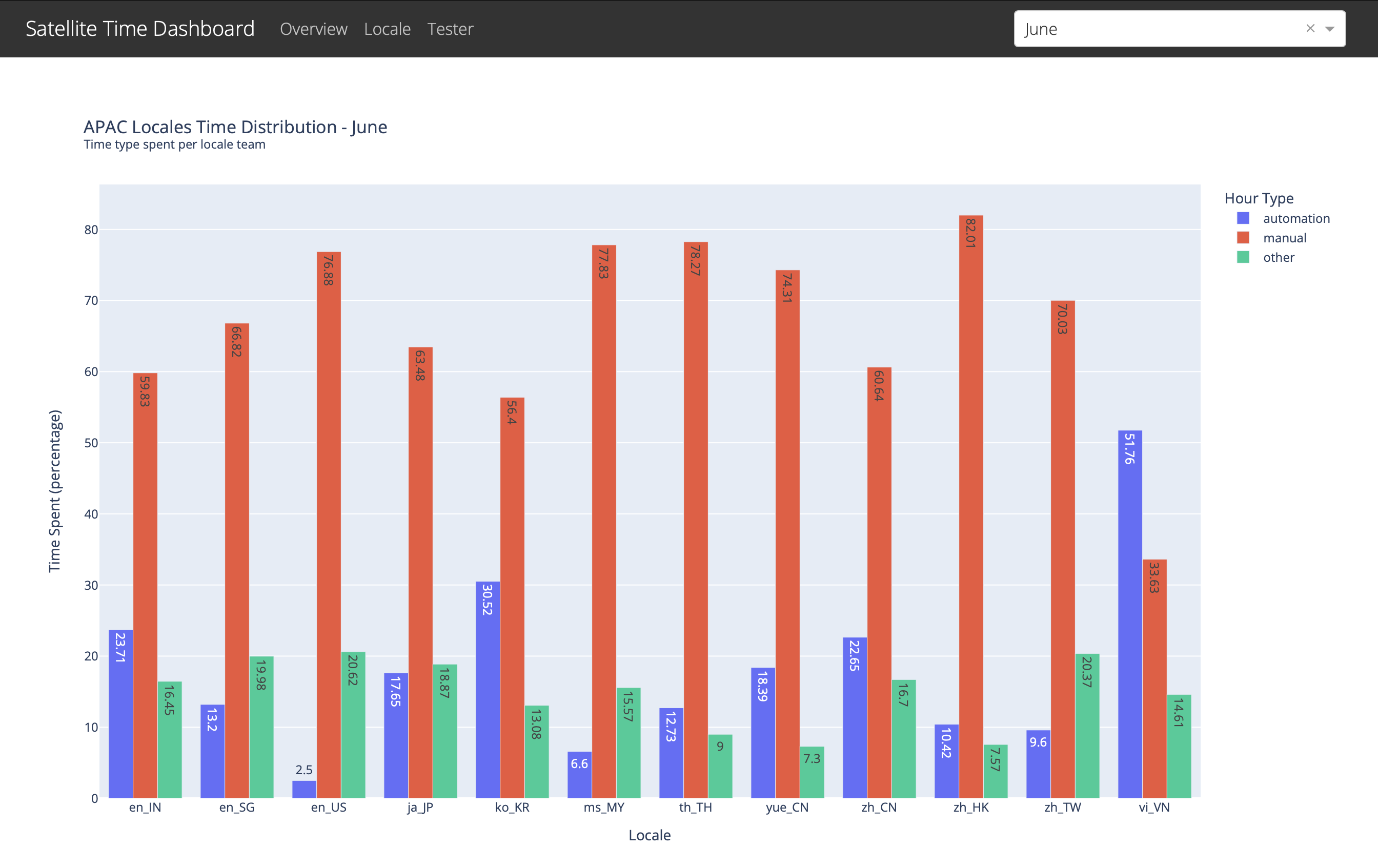Click the zh_TW other bar 20.37

tap(1087, 726)
